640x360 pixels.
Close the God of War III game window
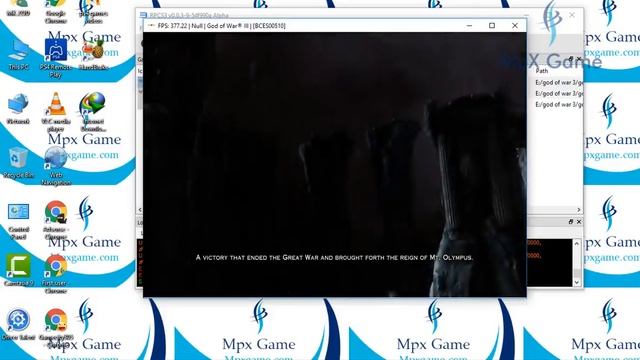515,26
